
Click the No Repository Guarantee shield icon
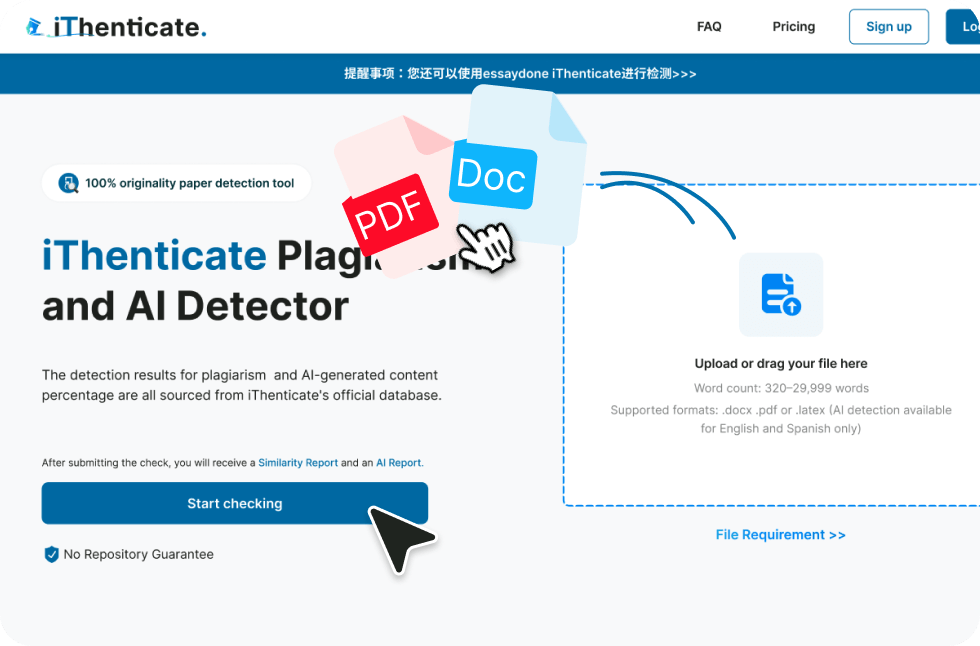coord(51,554)
